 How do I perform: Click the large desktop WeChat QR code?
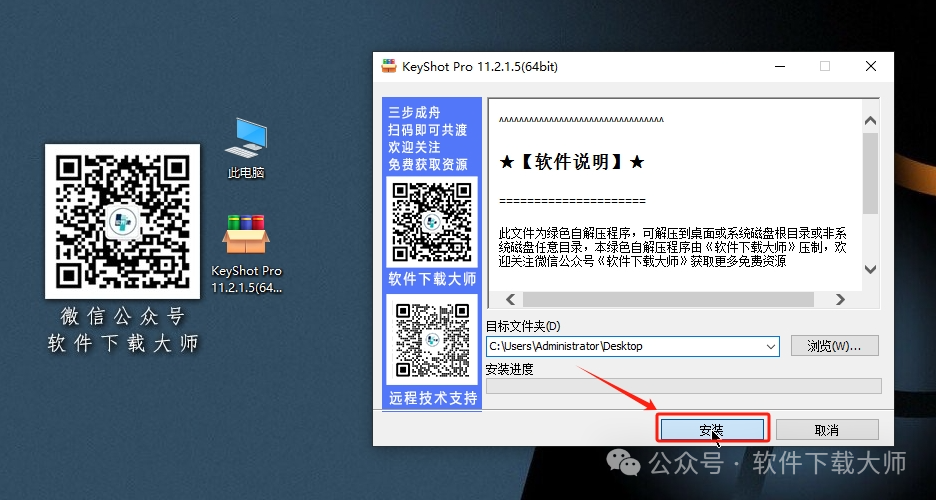coord(122,221)
